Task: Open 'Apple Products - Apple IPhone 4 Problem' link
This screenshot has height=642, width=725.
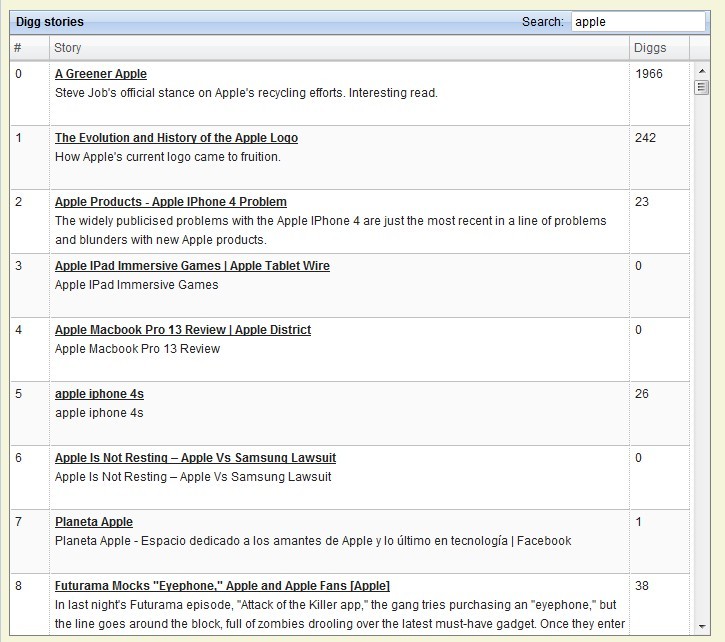Action: 171,202
